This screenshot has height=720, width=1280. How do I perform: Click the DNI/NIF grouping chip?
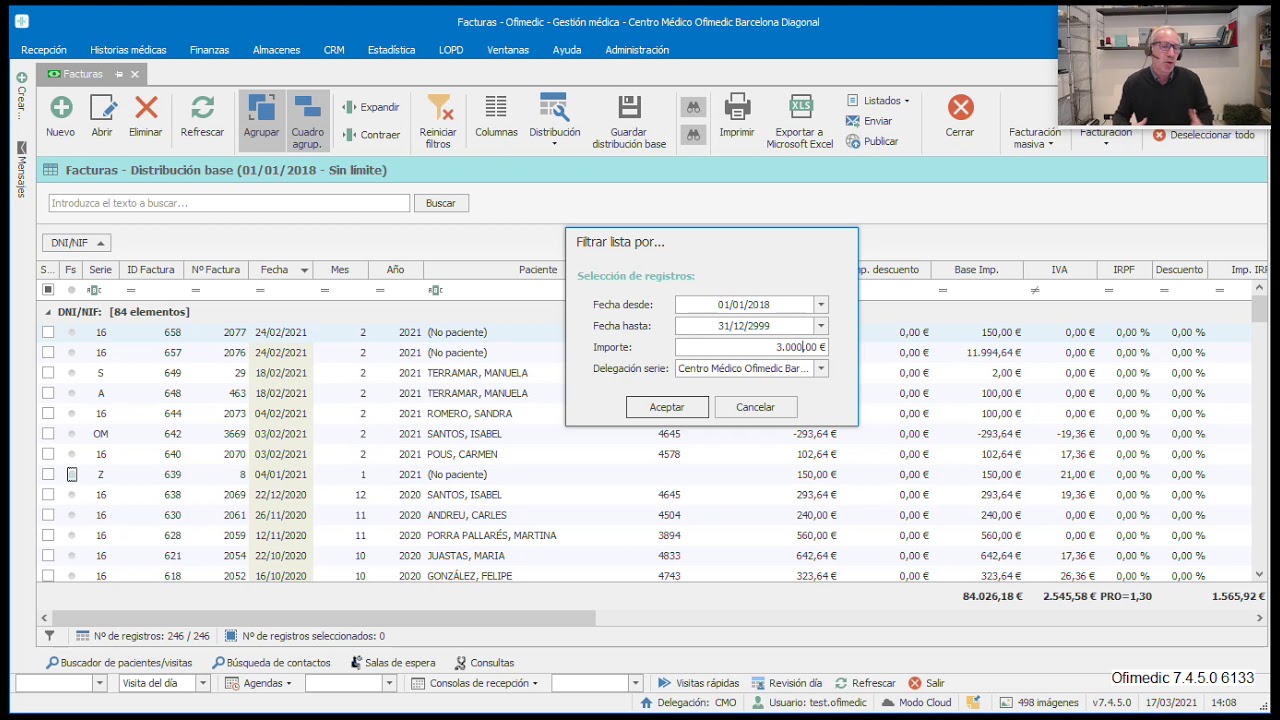tap(77, 243)
